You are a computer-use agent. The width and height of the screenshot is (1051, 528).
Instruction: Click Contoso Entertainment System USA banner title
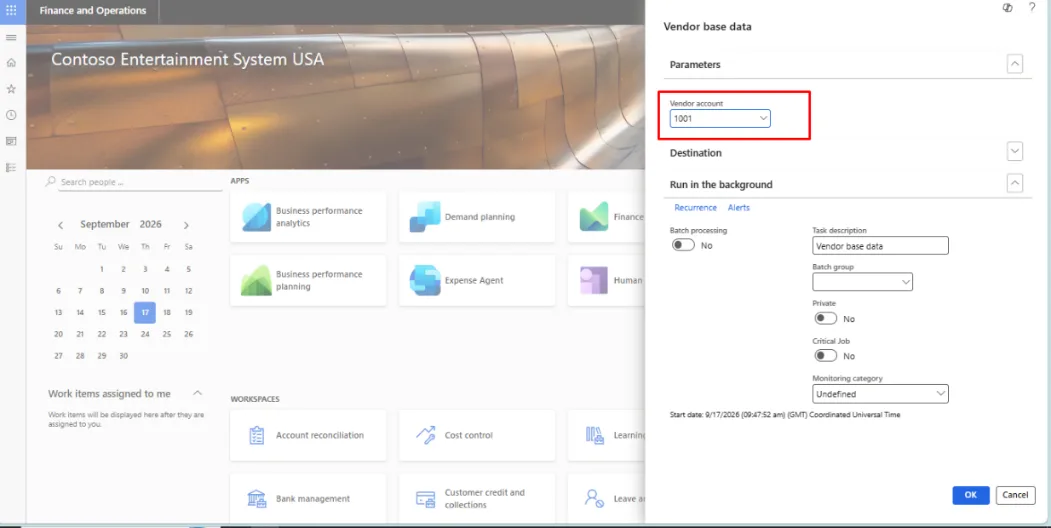(188, 59)
